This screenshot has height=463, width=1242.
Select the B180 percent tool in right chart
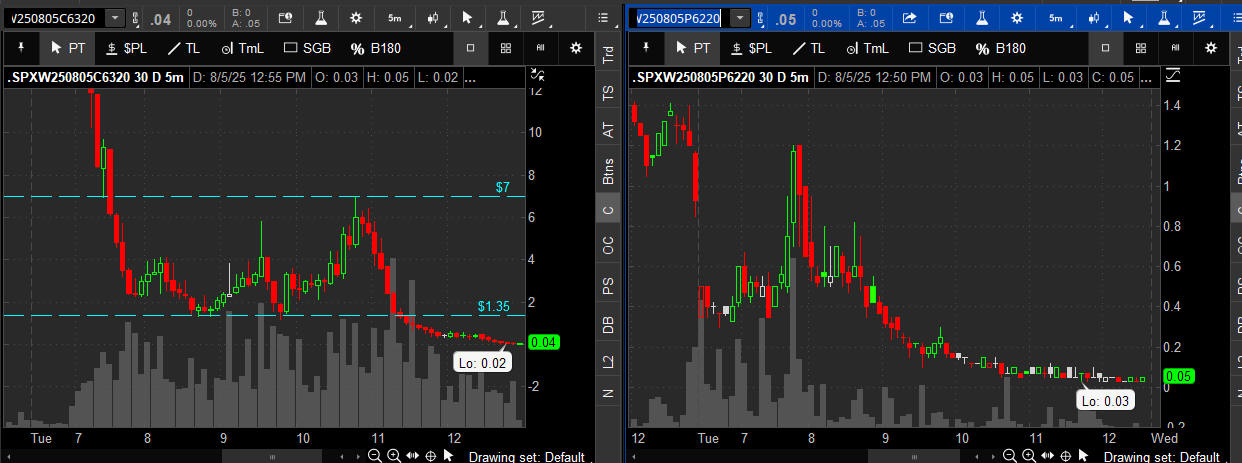click(1000, 48)
